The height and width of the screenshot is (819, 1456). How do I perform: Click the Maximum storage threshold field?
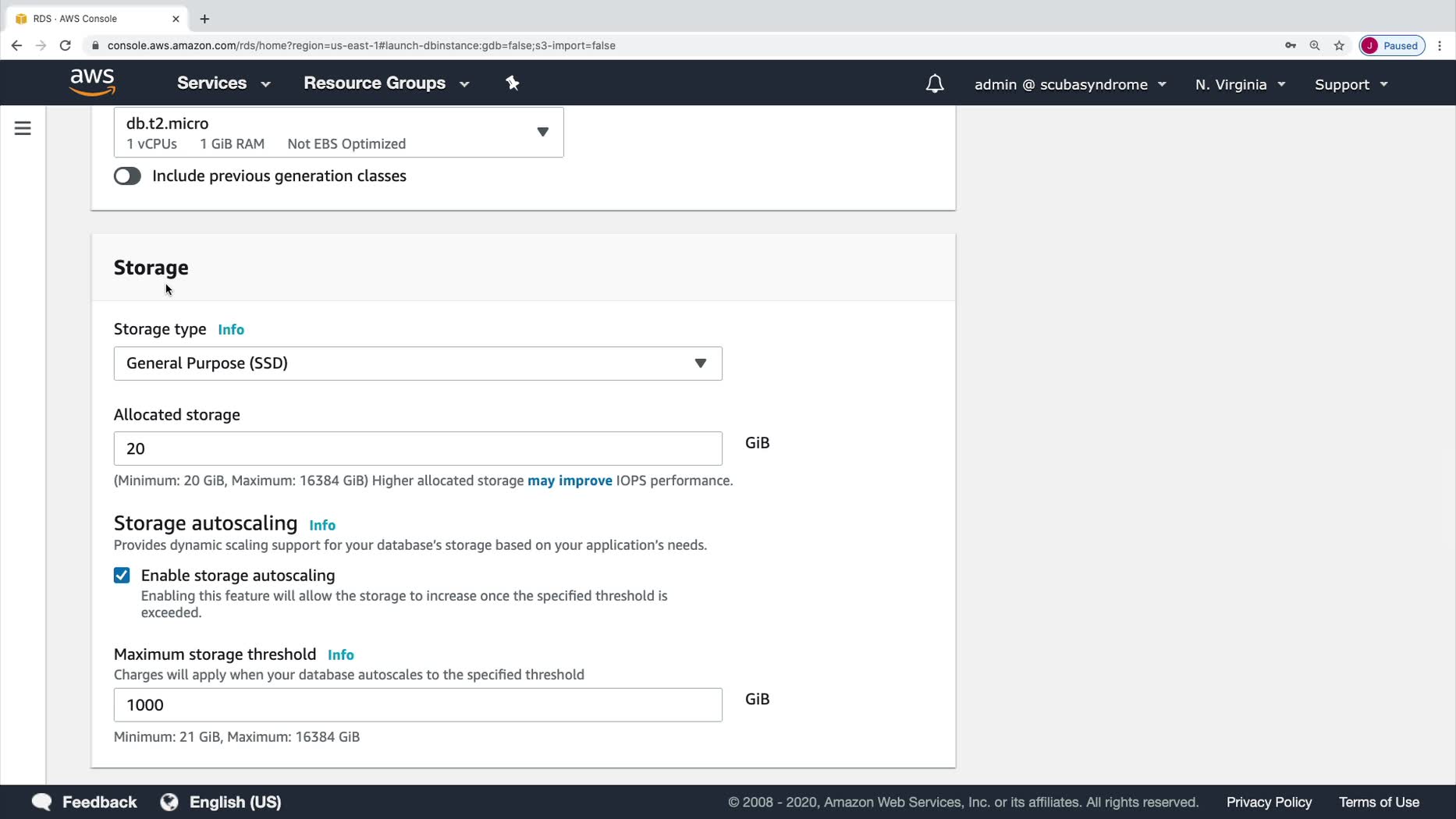click(417, 705)
